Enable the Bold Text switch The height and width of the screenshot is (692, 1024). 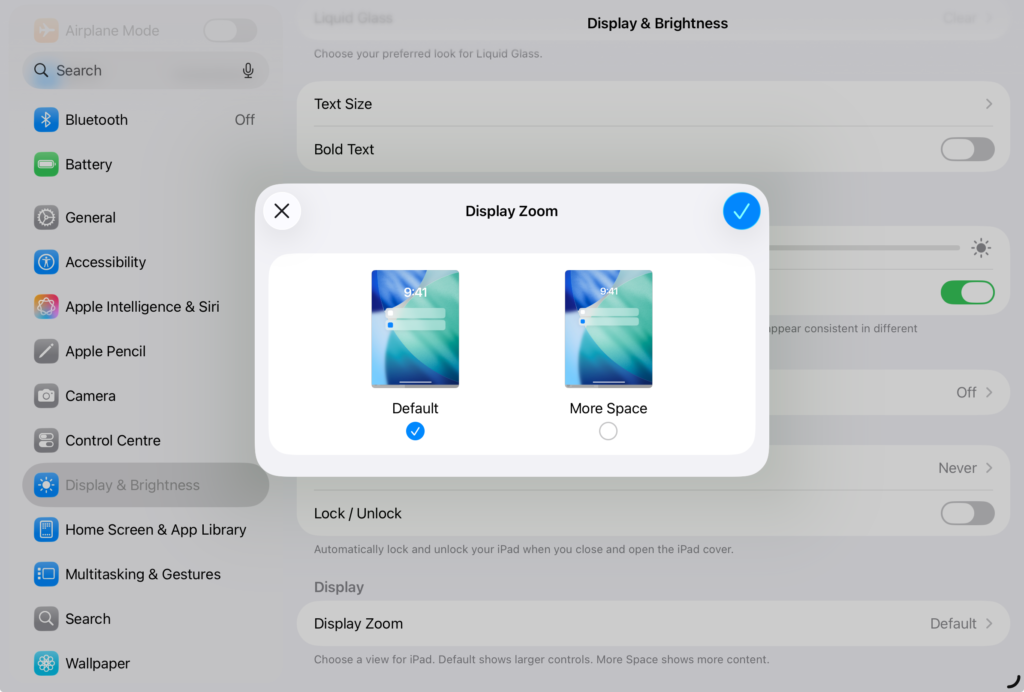966,149
